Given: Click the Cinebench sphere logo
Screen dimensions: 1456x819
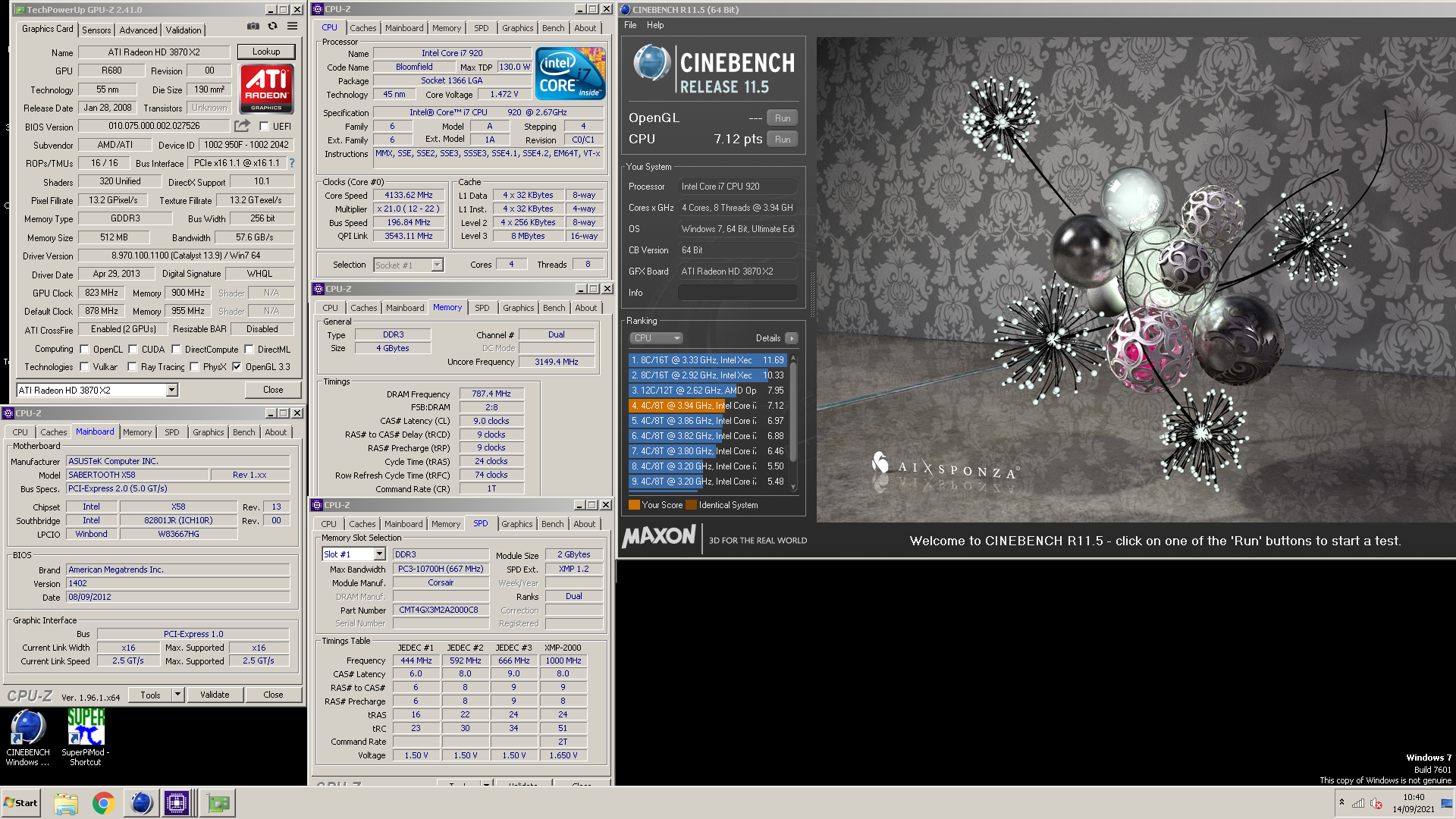Looking at the screenshot, I should click(x=651, y=63).
